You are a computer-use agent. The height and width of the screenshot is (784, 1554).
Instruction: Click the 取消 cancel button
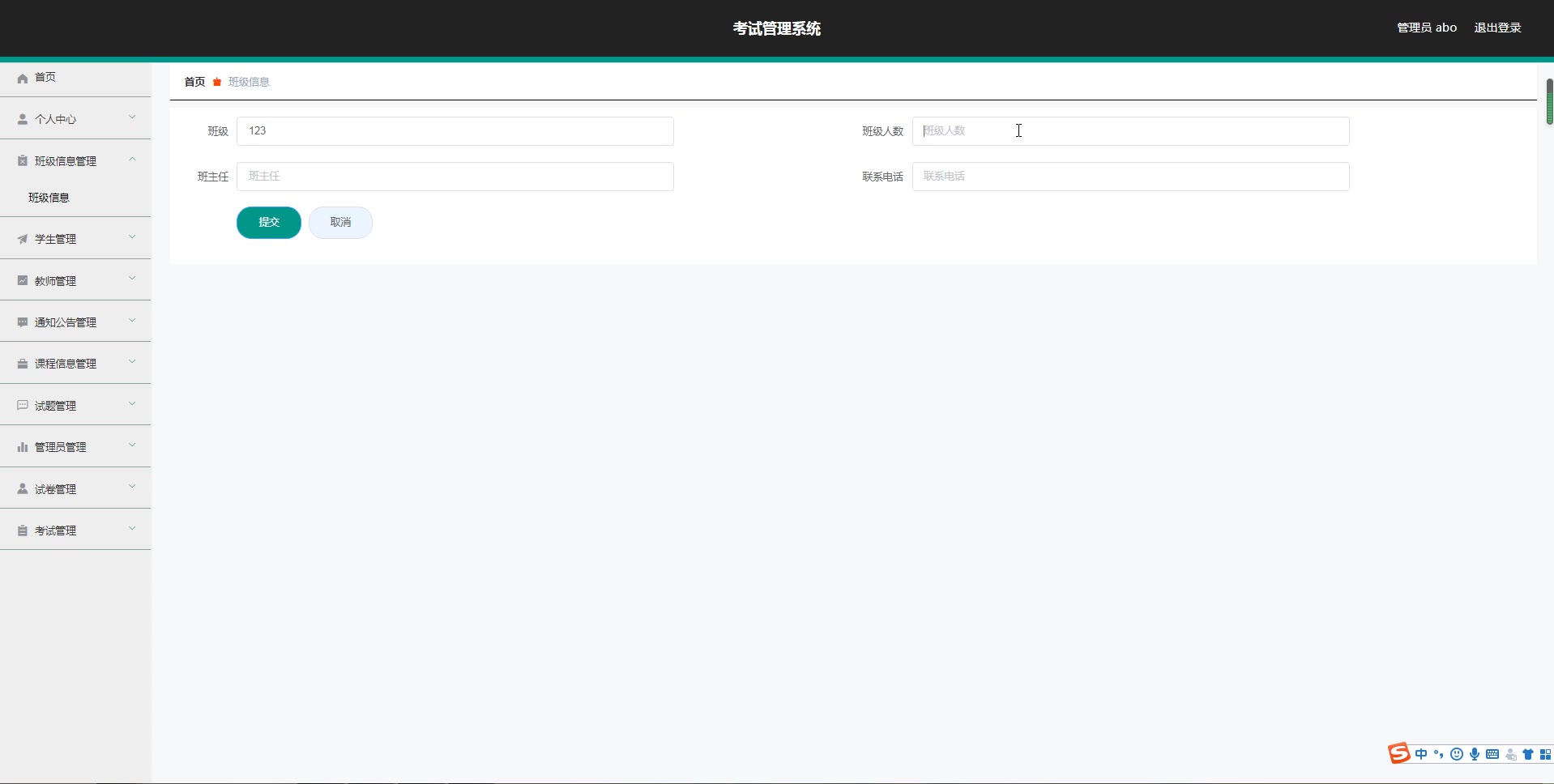pyautogui.click(x=340, y=223)
